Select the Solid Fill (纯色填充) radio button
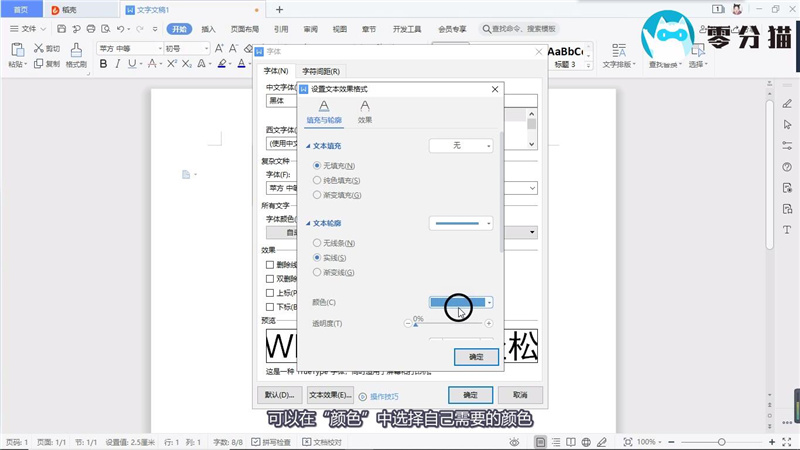Image resolution: width=800 pixels, height=450 pixels. pyautogui.click(x=318, y=180)
